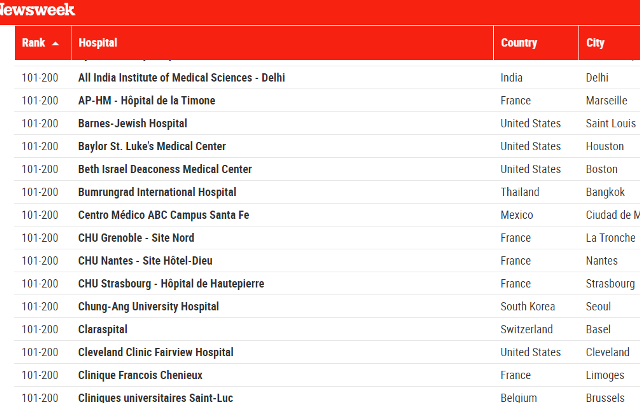
Task: Select CHU Grenoble - Site Nord
Action: 136,238
